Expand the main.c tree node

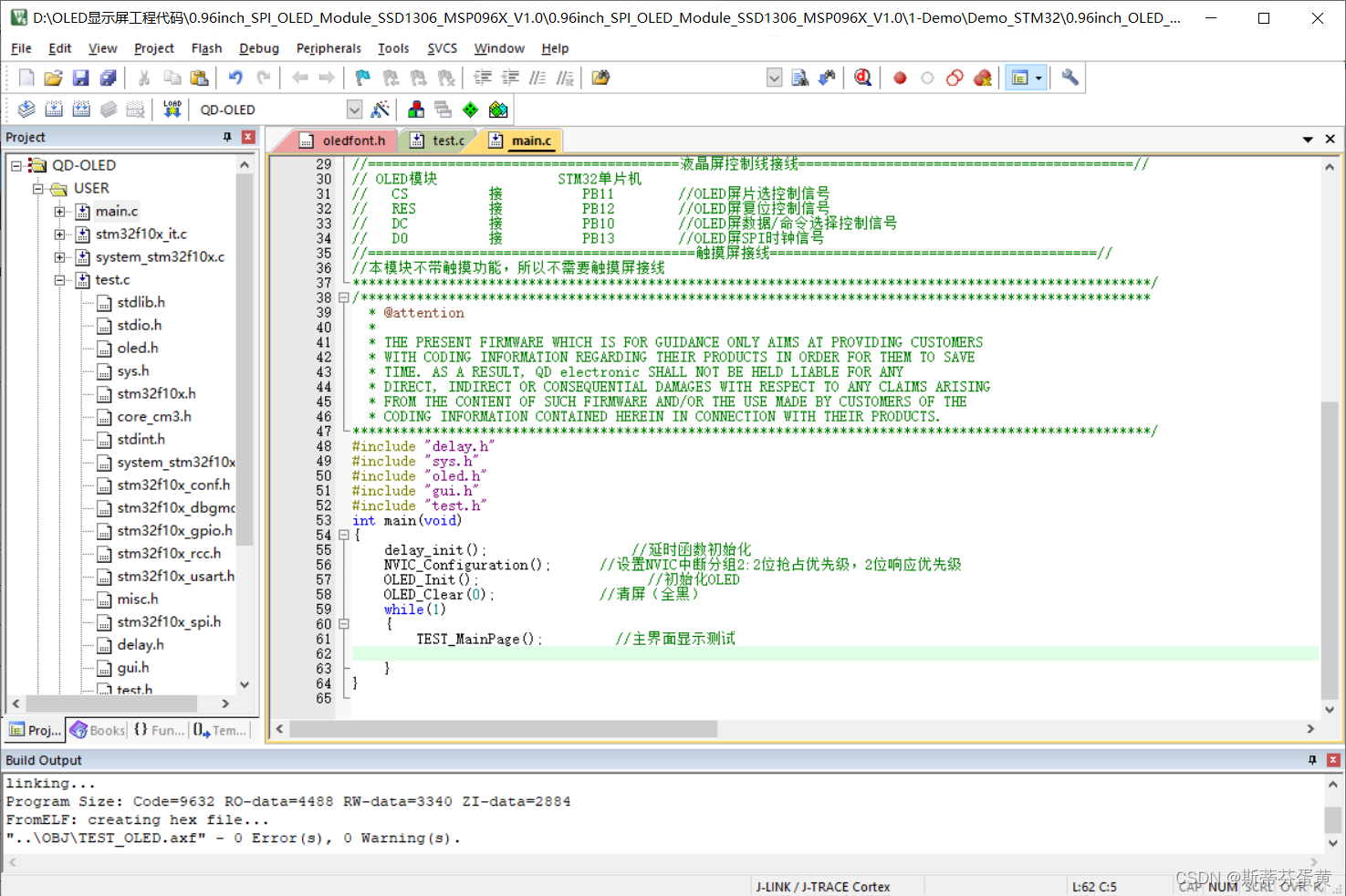tap(60, 212)
